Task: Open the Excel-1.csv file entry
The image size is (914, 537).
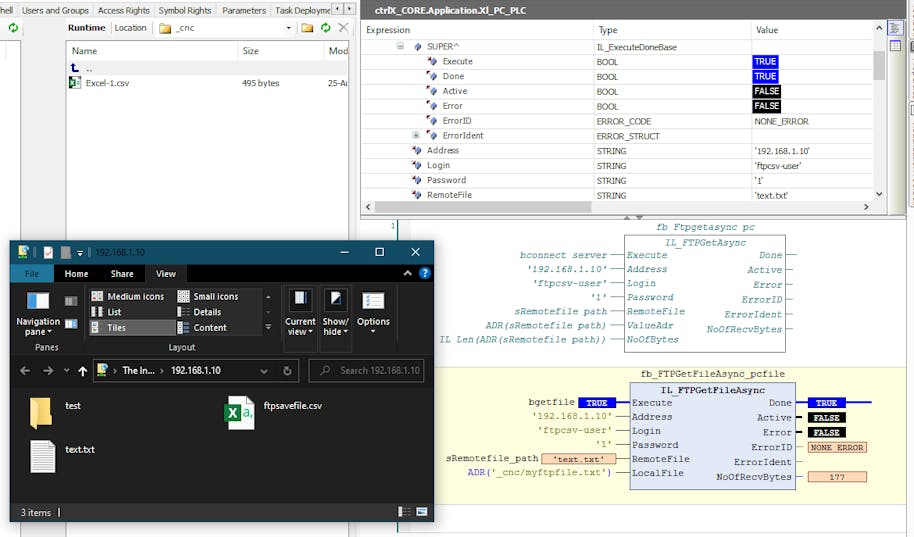Action: (x=107, y=83)
